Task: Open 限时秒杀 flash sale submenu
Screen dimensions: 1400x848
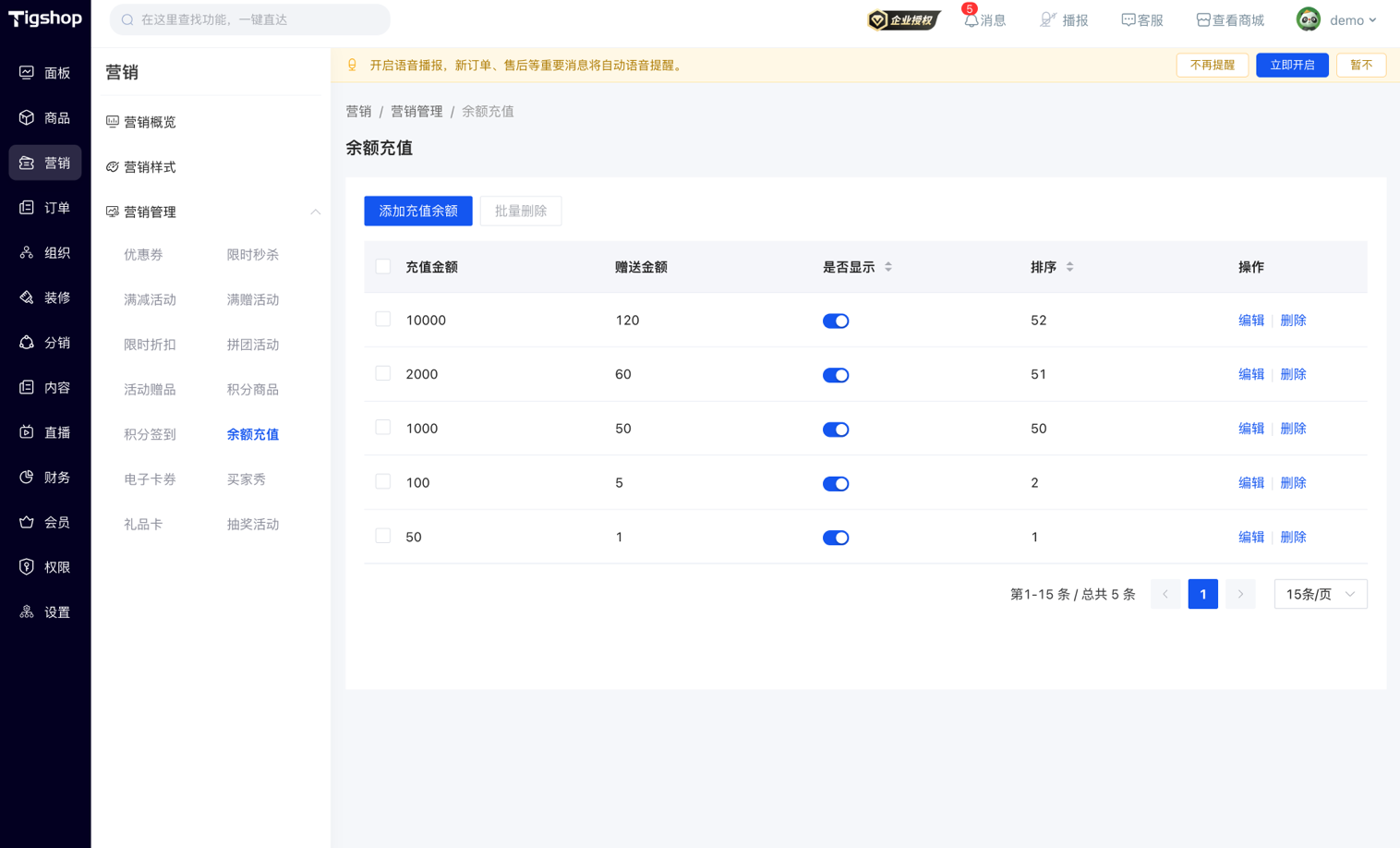Action: (x=253, y=255)
